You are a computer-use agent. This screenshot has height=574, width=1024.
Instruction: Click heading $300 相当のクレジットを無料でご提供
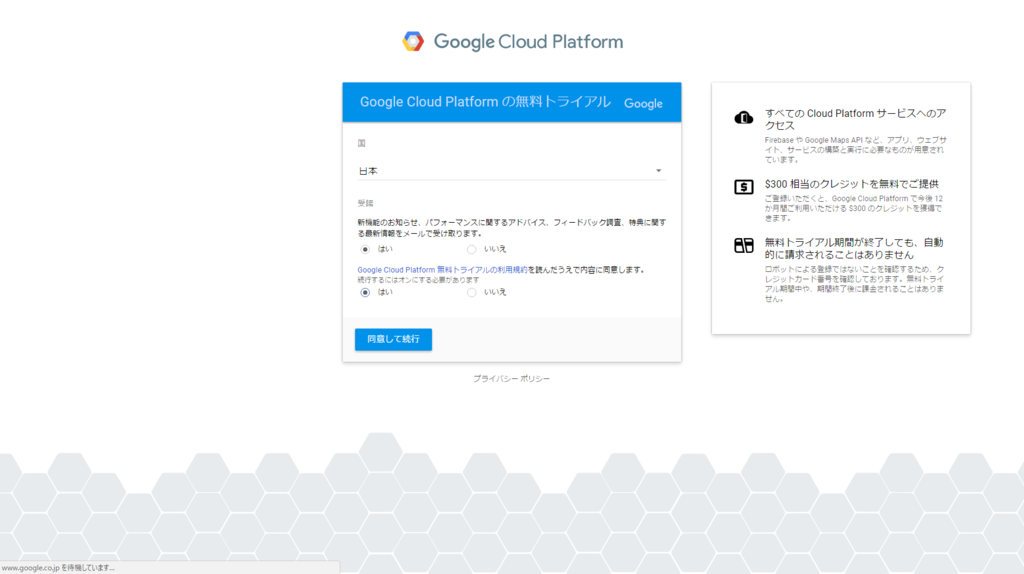point(852,184)
